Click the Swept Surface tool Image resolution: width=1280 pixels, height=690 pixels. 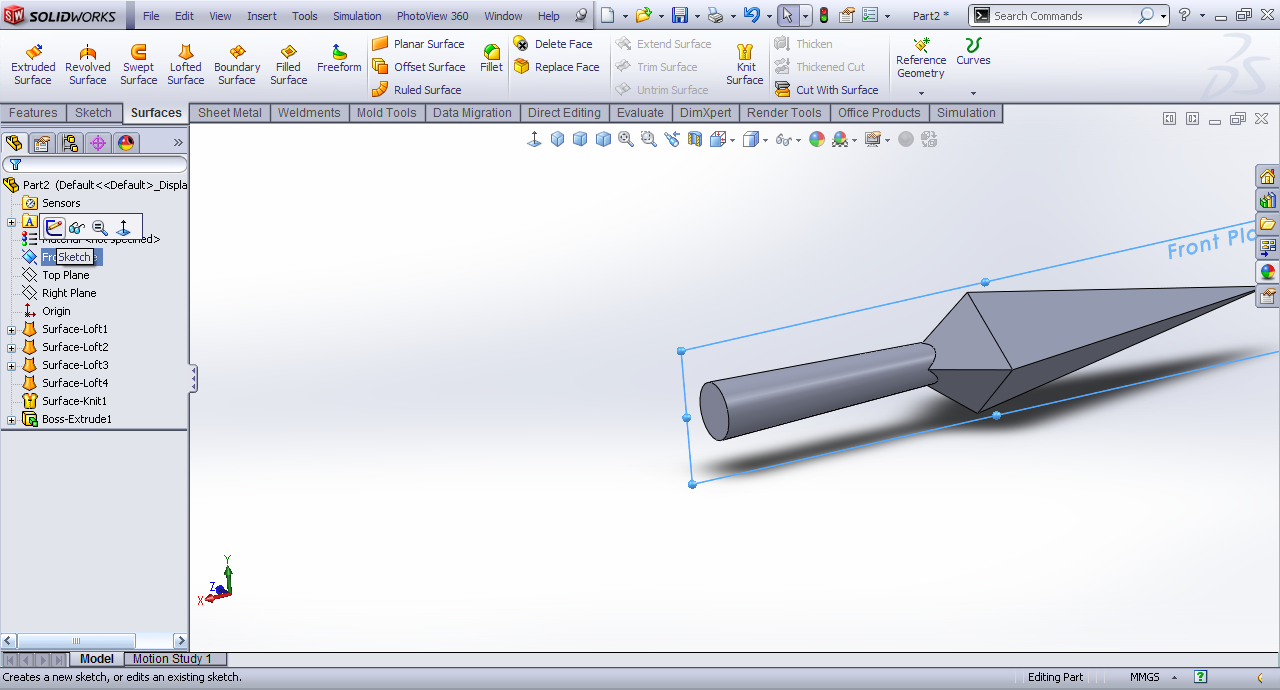coord(138,65)
